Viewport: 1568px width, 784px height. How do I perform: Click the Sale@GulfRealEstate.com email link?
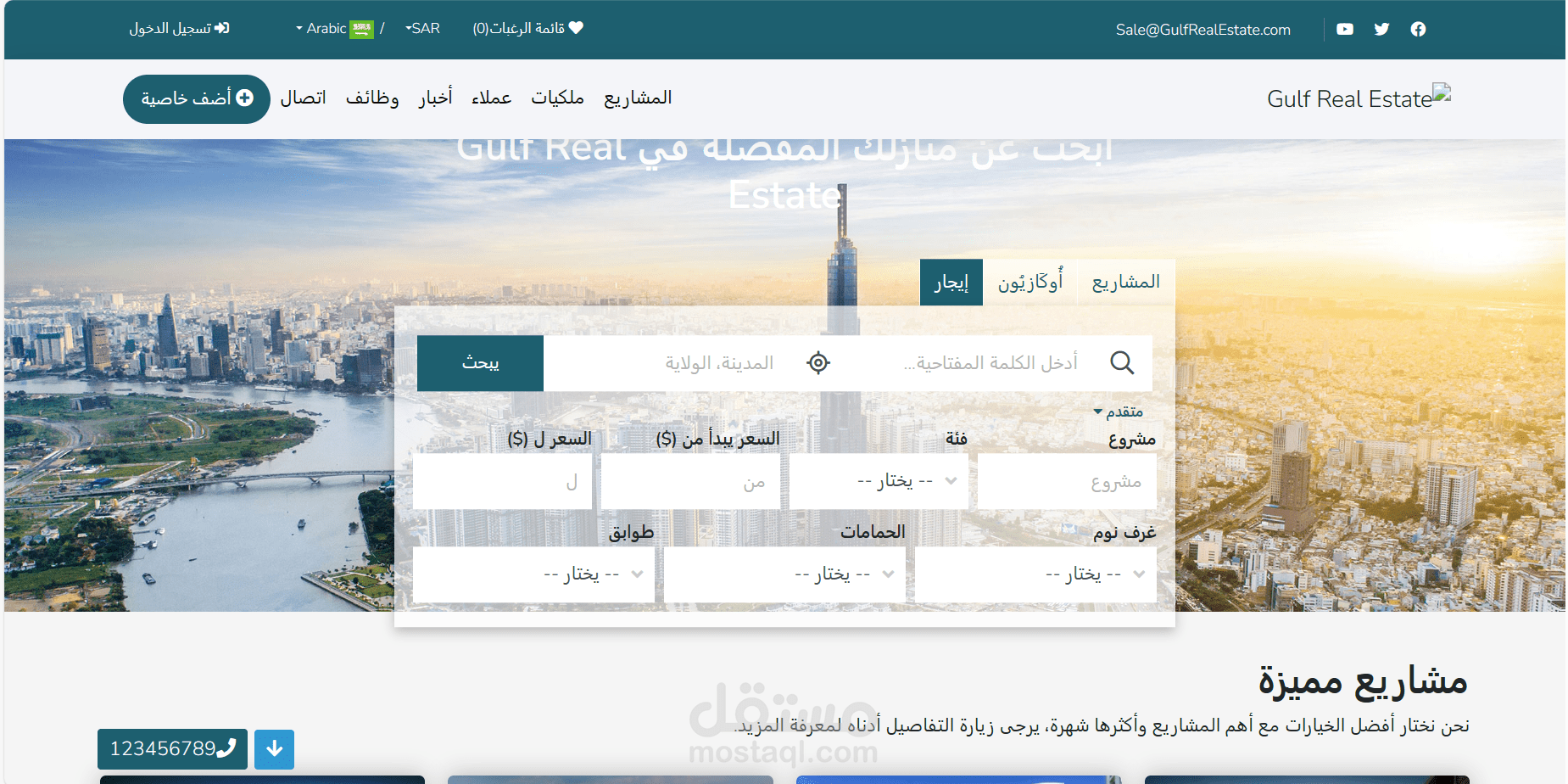(1203, 30)
